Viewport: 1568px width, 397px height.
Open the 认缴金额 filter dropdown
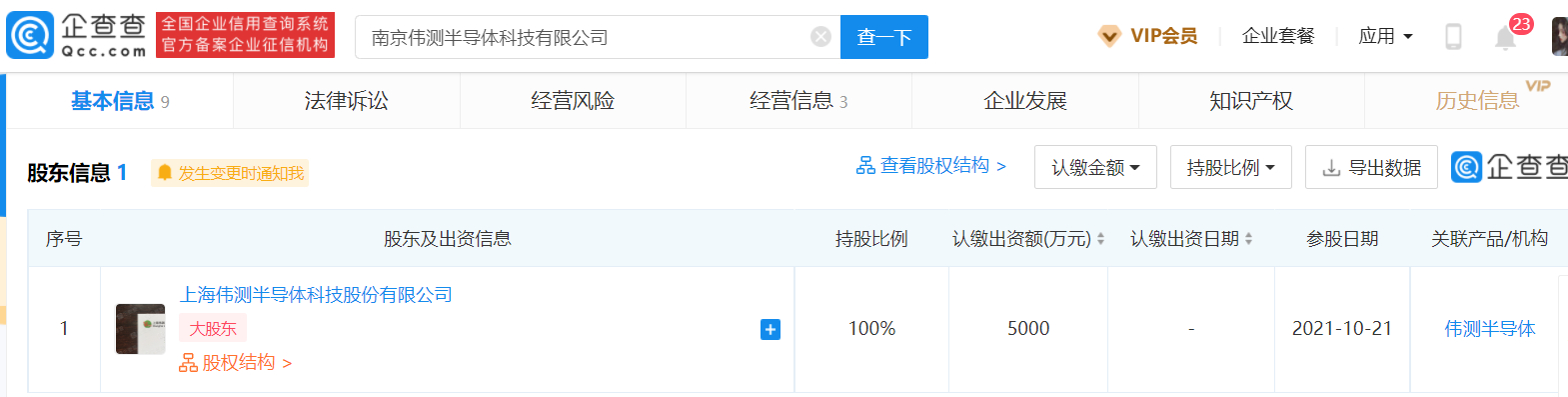1095,167
